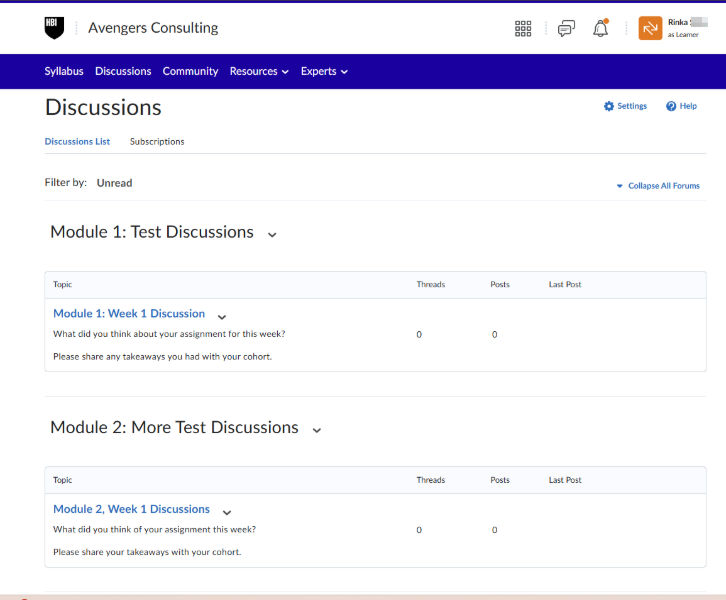Open the notifications bell icon
This screenshot has width=726, height=600.
(x=601, y=28)
